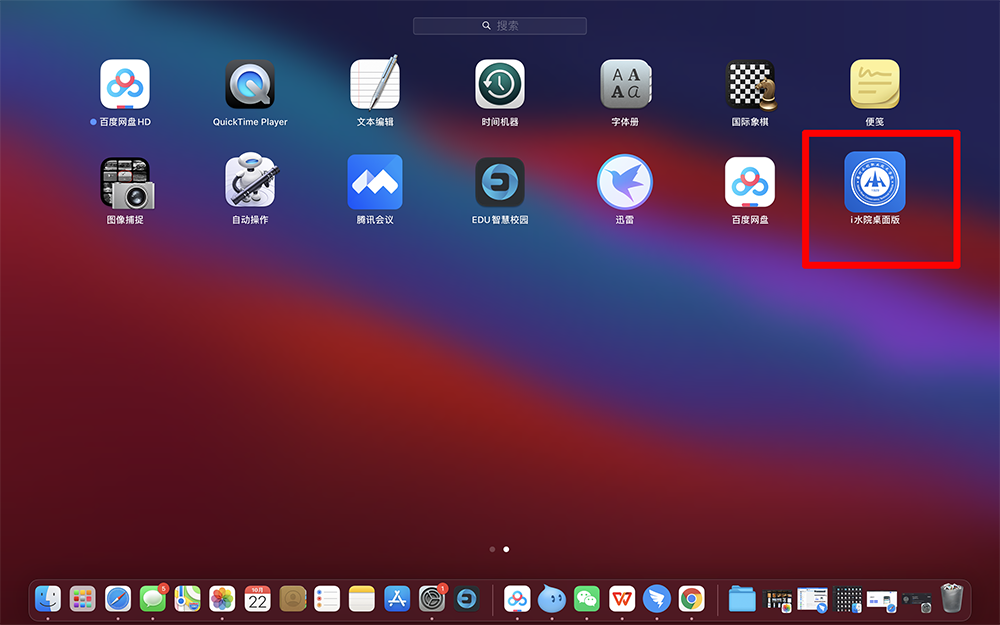Open WeChat from the Dock
The width and height of the screenshot is (1000, 625).
pyautogui.click(x=587, y=599)
